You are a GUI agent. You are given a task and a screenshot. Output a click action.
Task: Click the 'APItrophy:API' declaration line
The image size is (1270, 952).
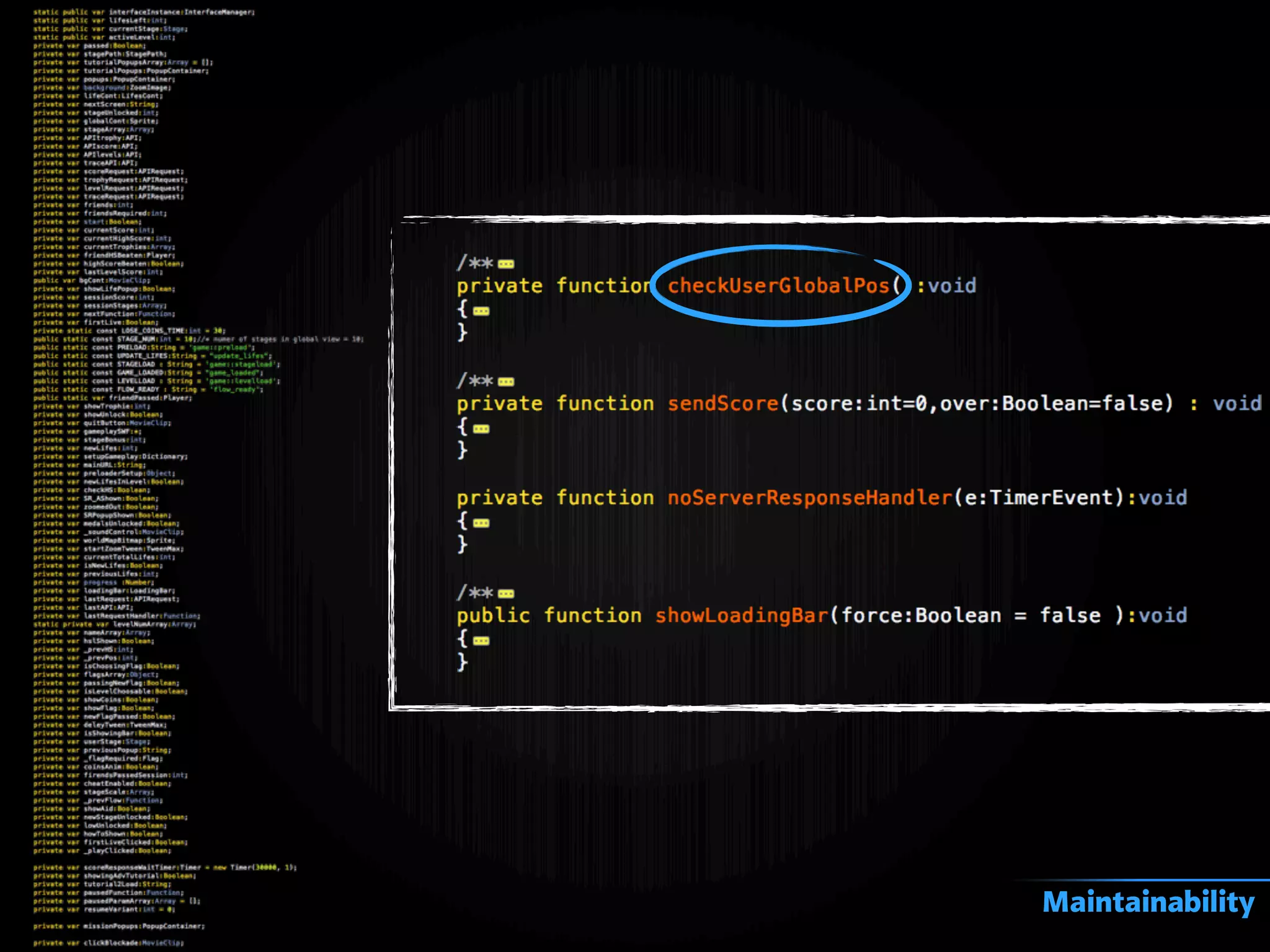[x=87, y=138]
